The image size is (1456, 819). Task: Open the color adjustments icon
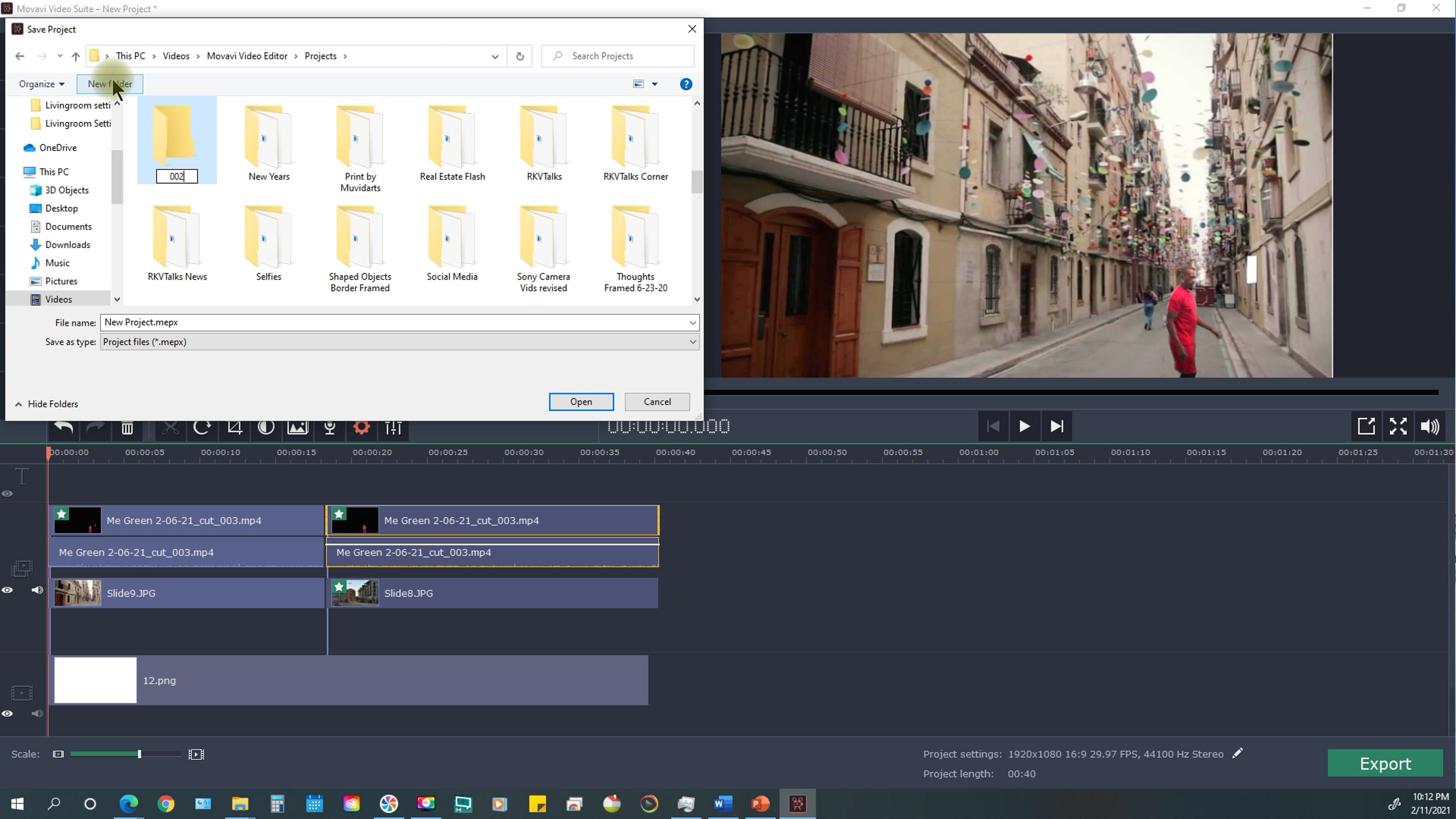(x=266, y=428)
